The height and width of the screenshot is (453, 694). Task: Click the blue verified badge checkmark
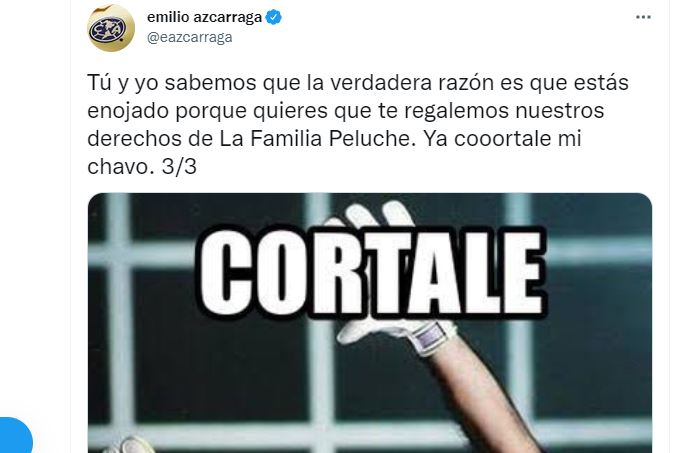coord(274,17)
